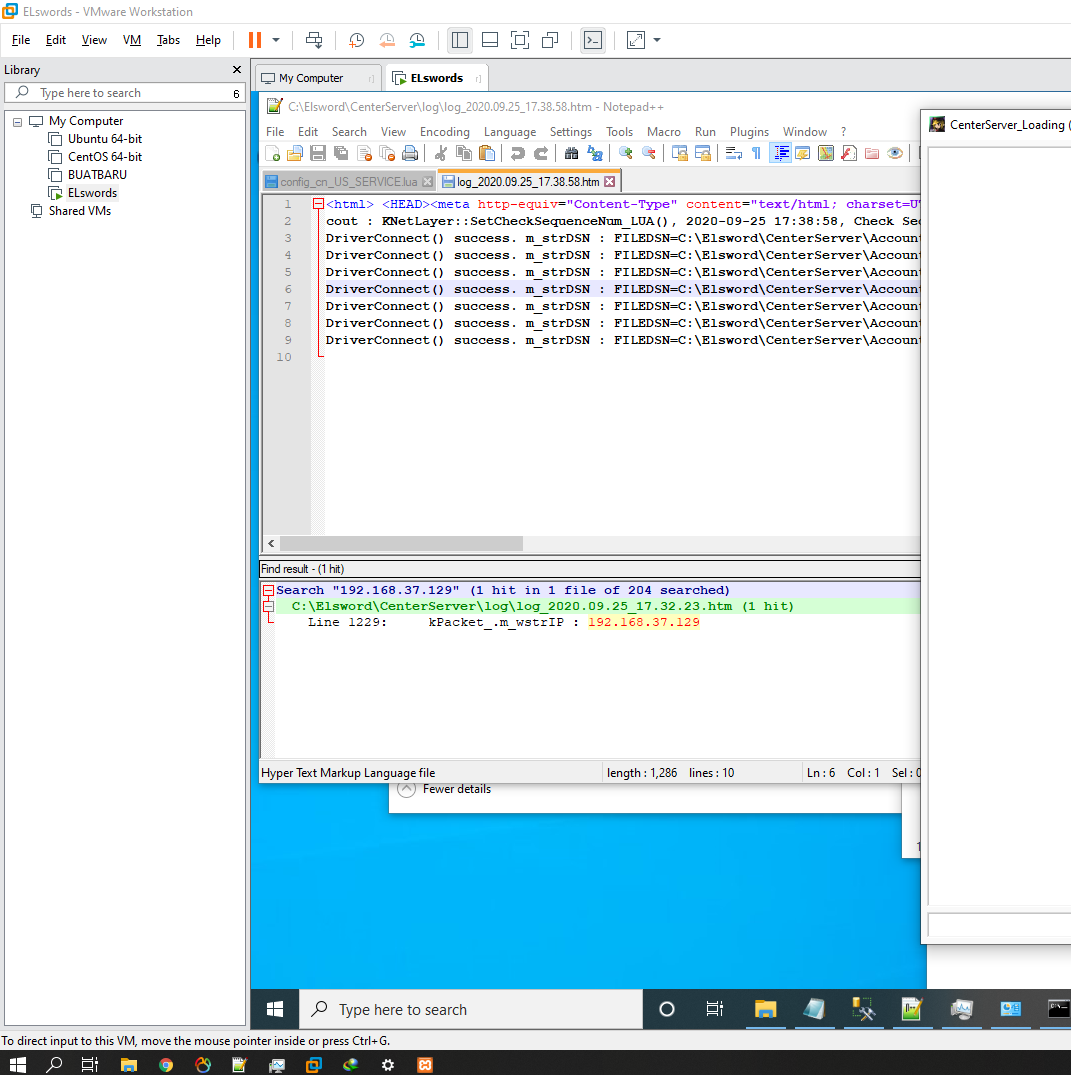
Task: Open Chrome from the host taskbar
Action: click(166, 1065)
